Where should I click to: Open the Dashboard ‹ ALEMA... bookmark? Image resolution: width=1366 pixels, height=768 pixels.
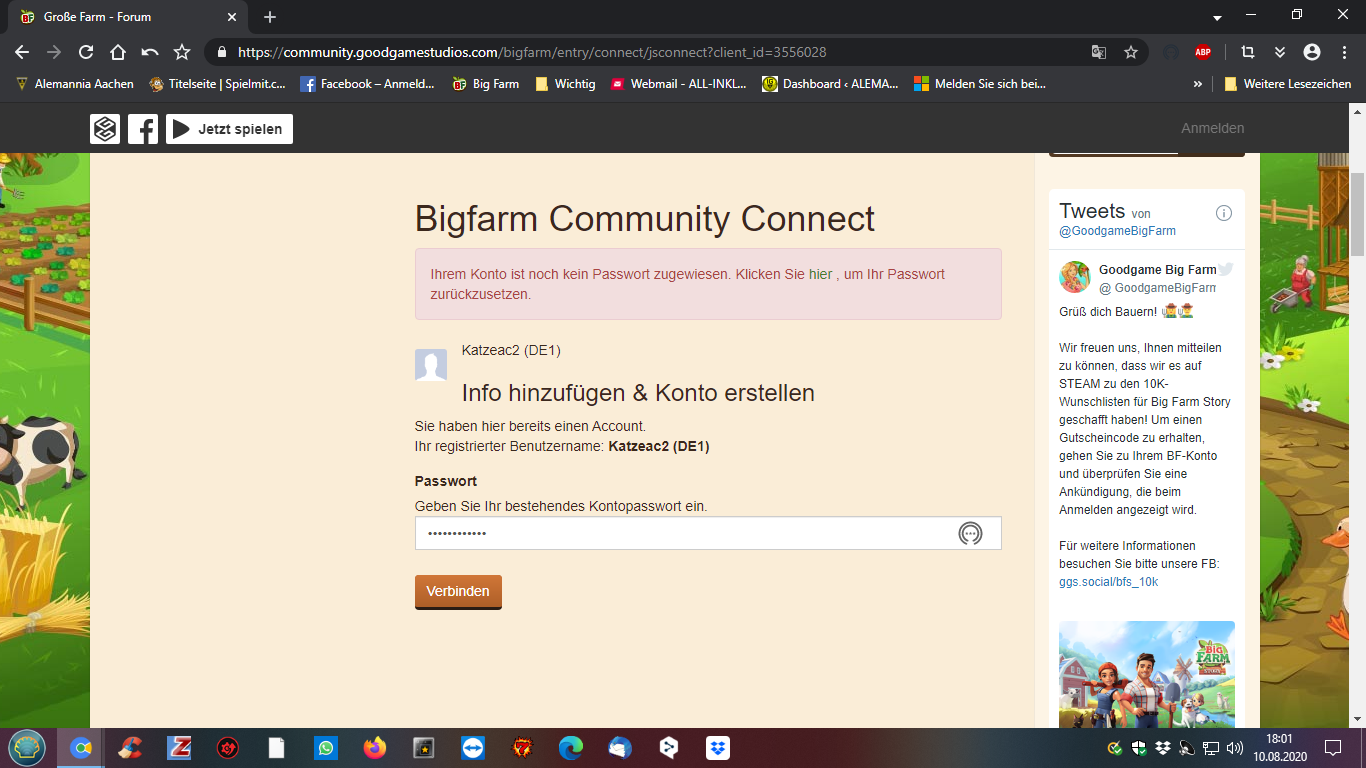[829, 84]
